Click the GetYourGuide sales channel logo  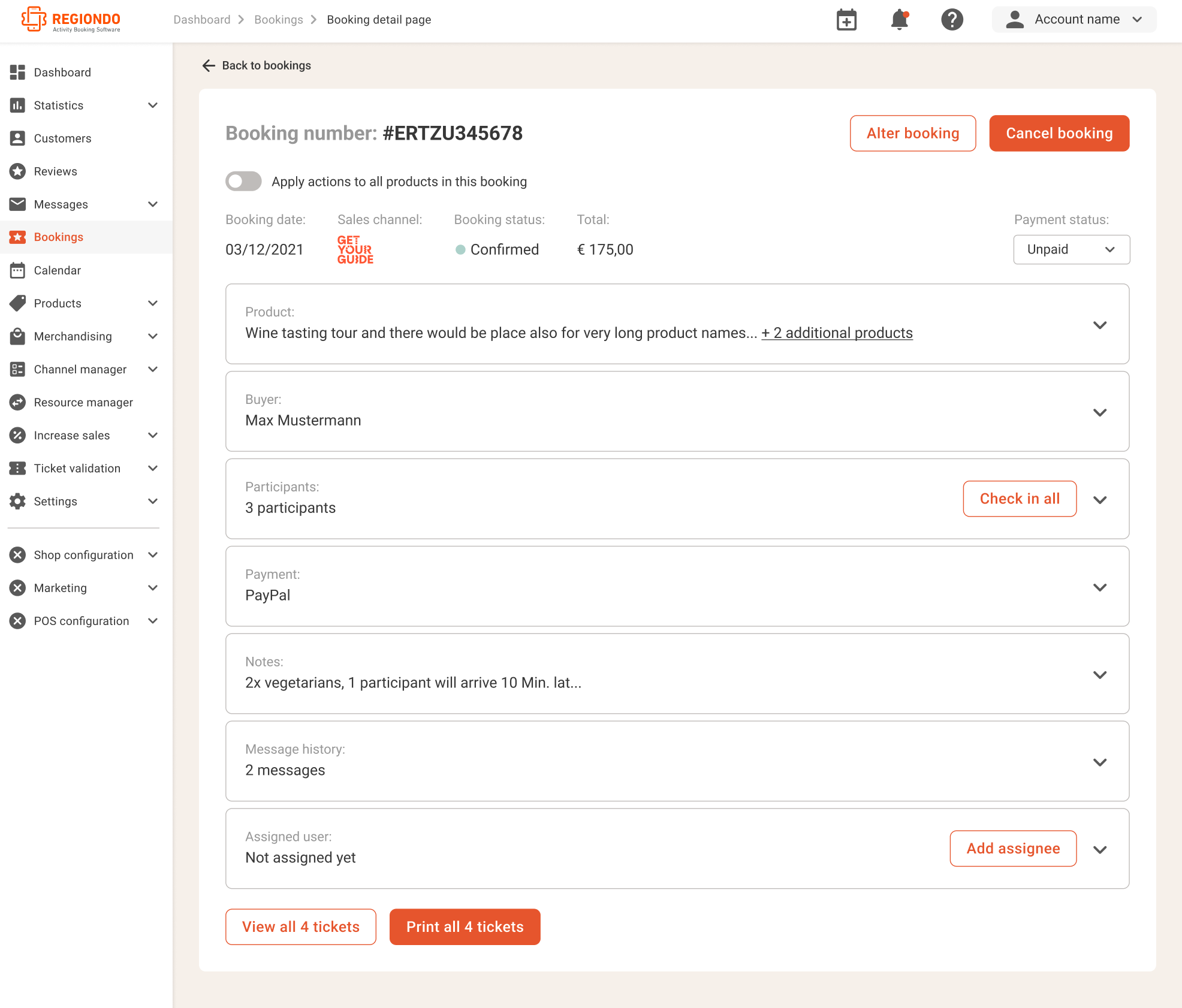[x=355, y=249]
